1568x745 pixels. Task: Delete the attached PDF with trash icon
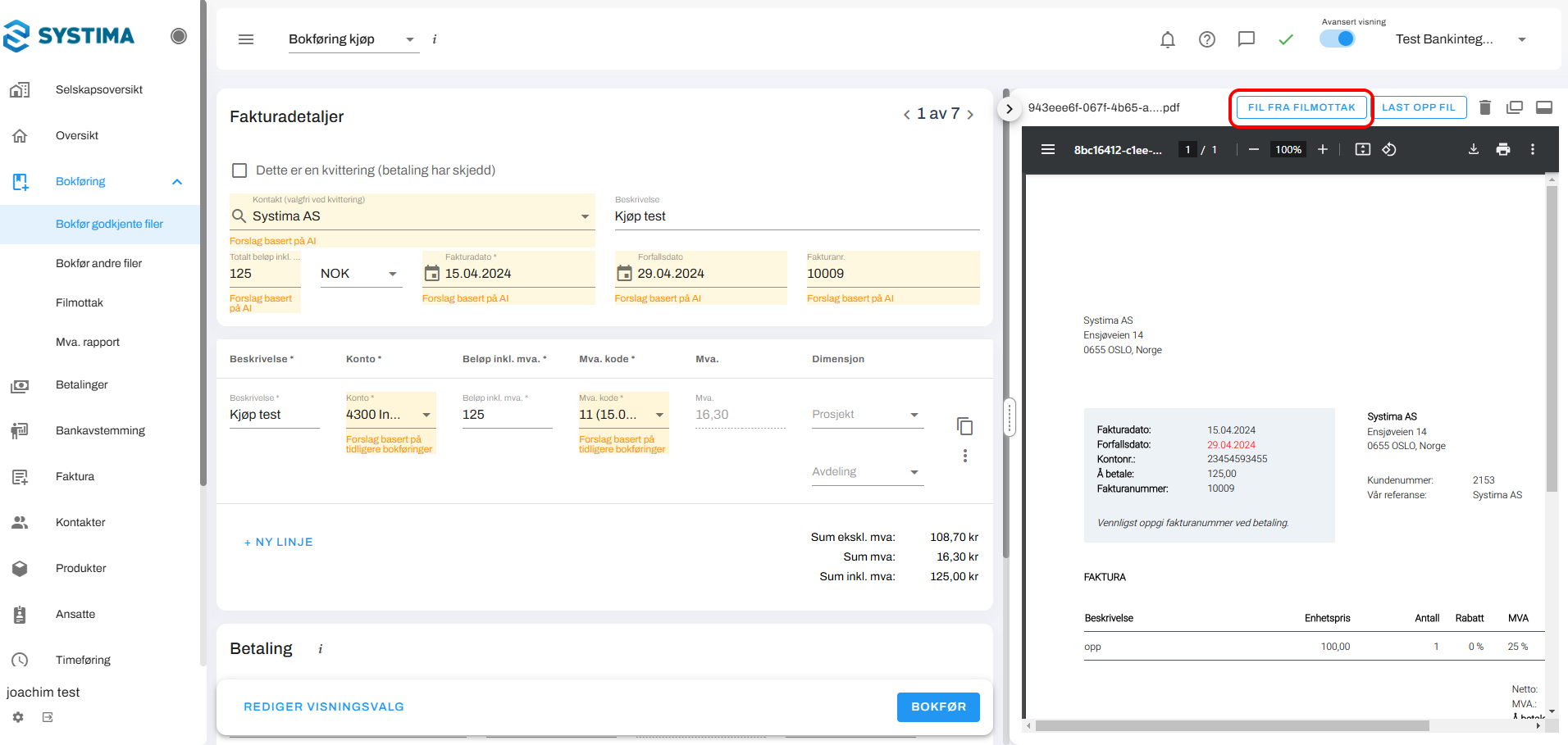(1485, 107)
